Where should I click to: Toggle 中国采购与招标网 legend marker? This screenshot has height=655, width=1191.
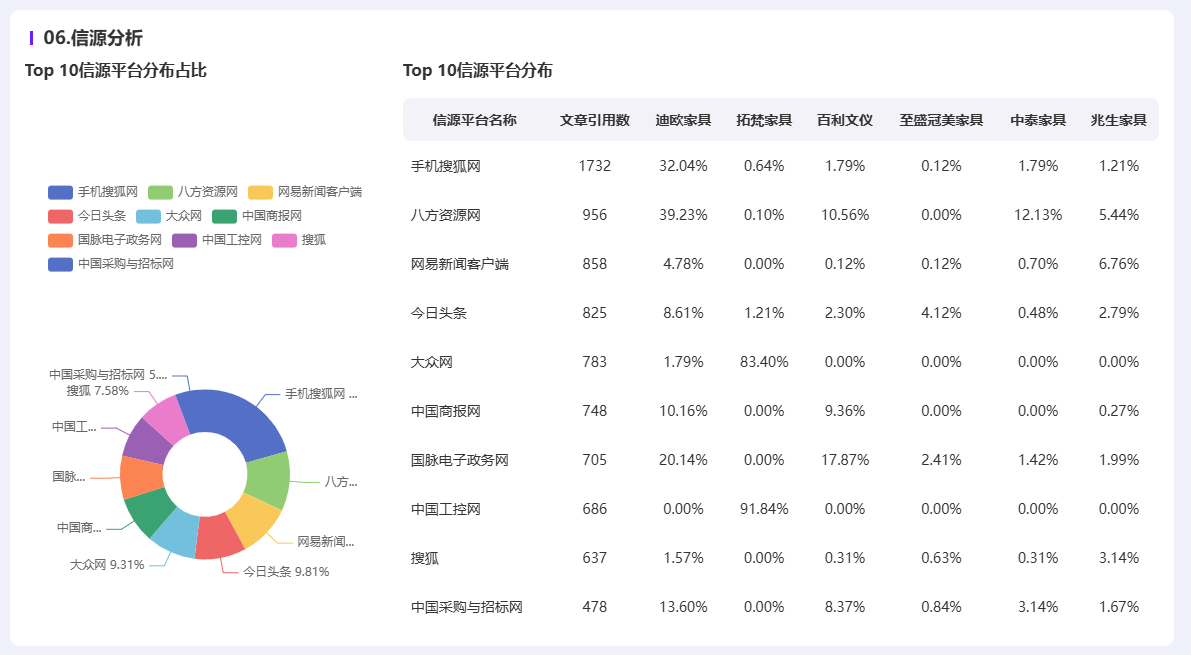60,264
